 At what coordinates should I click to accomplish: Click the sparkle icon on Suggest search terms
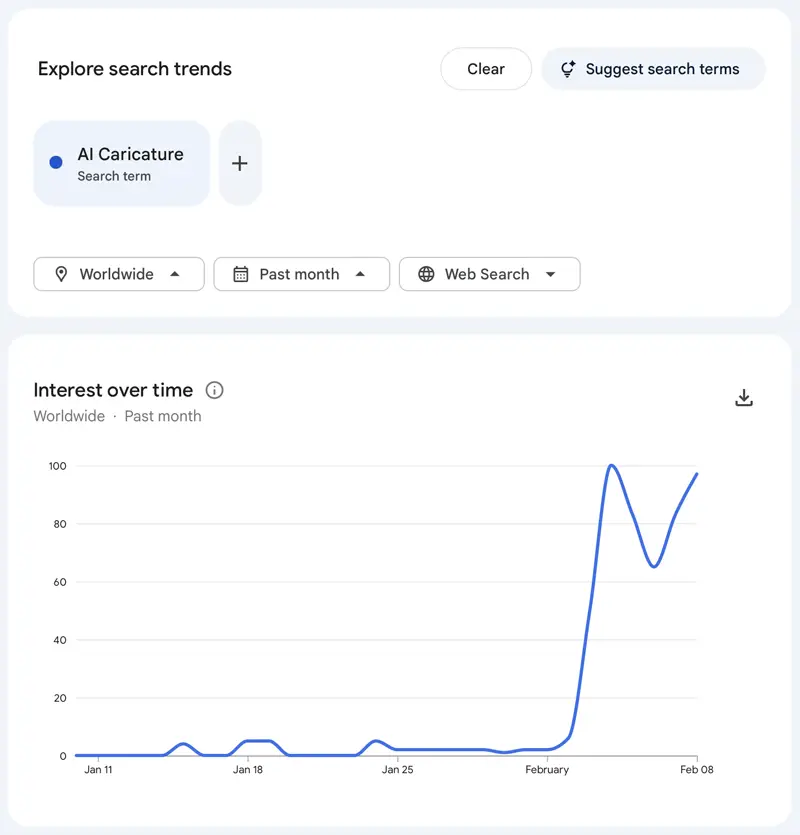[x=567, y=69]
